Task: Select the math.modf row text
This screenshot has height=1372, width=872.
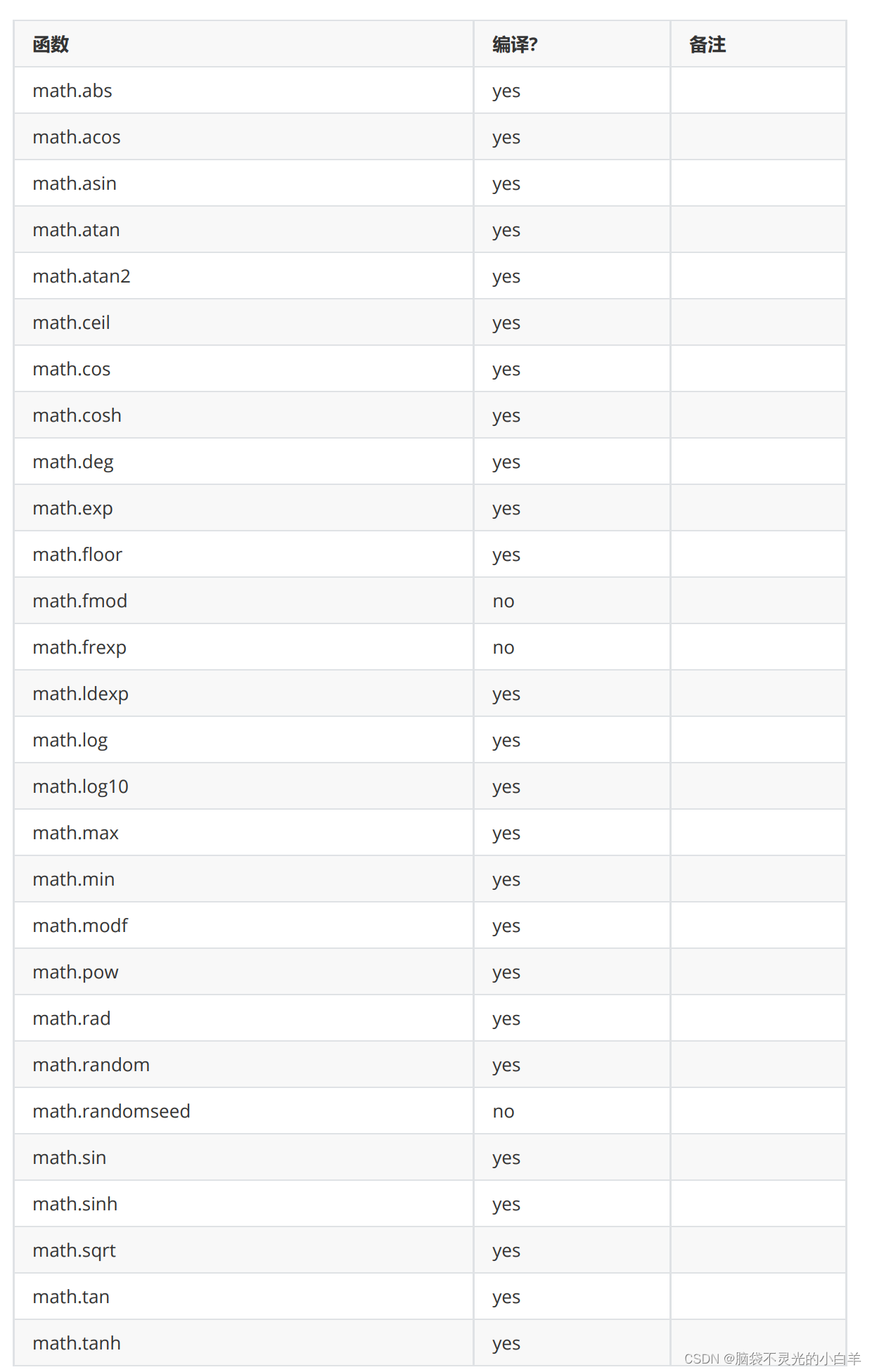Action: pyautogui.click(x=80, y=926)
